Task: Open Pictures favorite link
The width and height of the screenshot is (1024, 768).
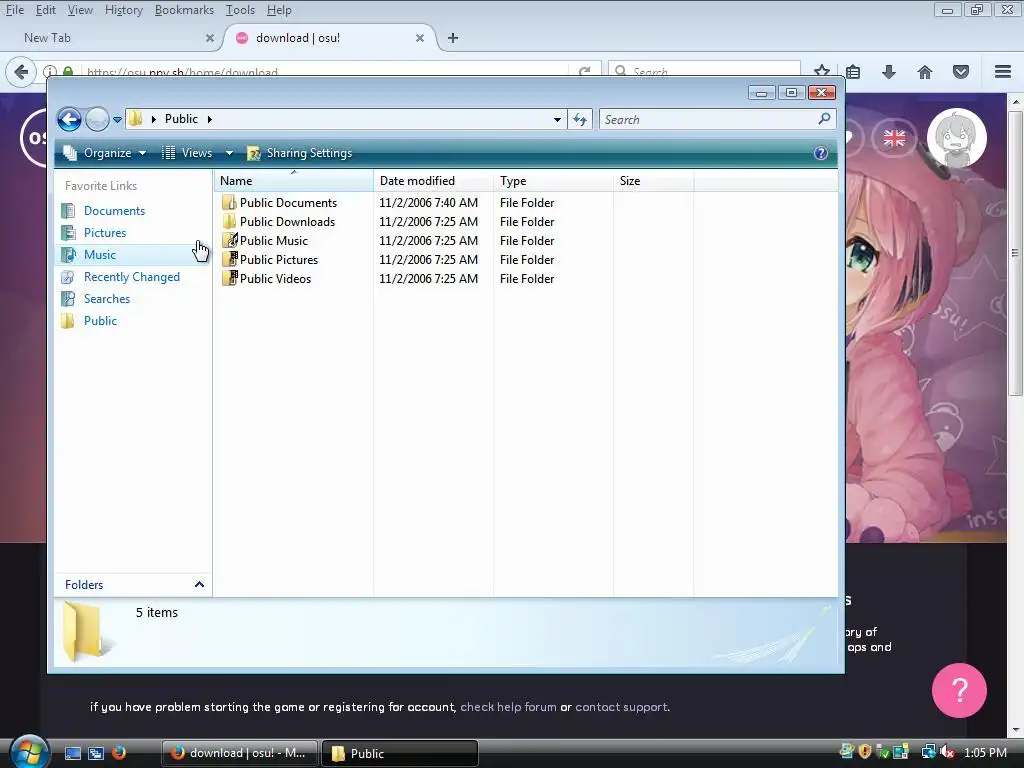Action: click(x=104, y=233)
